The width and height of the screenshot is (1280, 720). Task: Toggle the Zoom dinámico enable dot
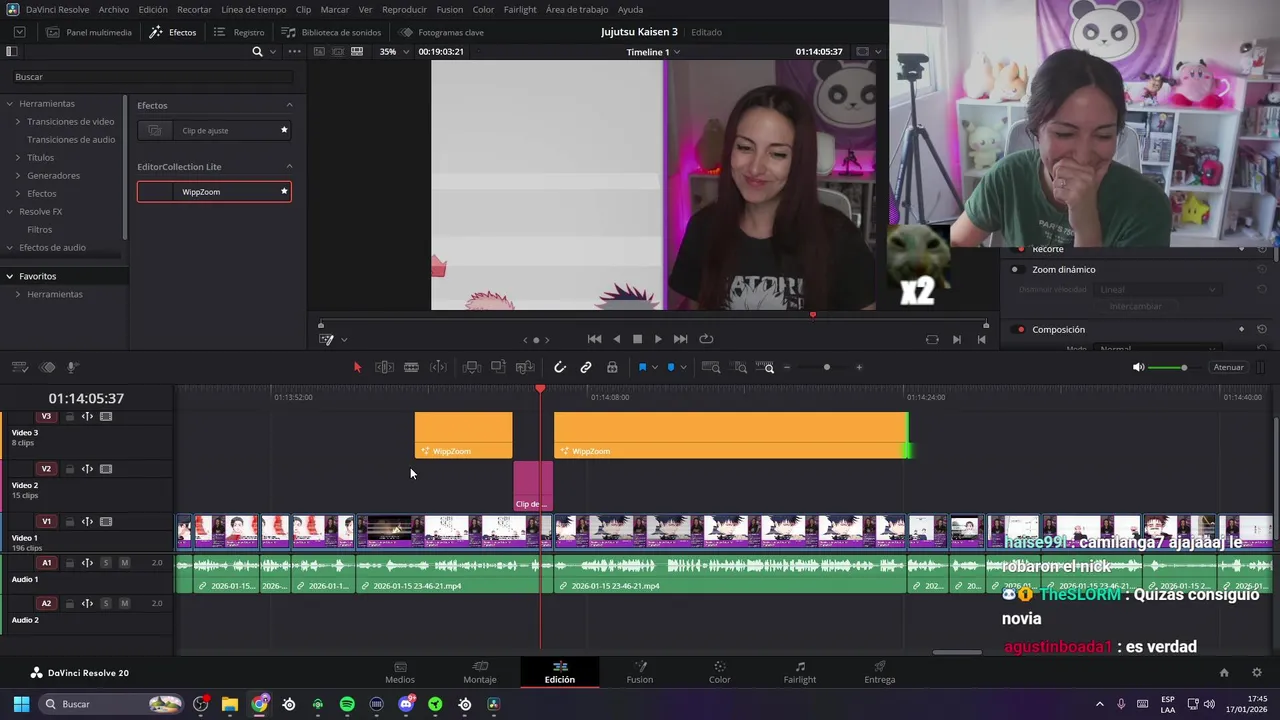tap(1015, 269)
